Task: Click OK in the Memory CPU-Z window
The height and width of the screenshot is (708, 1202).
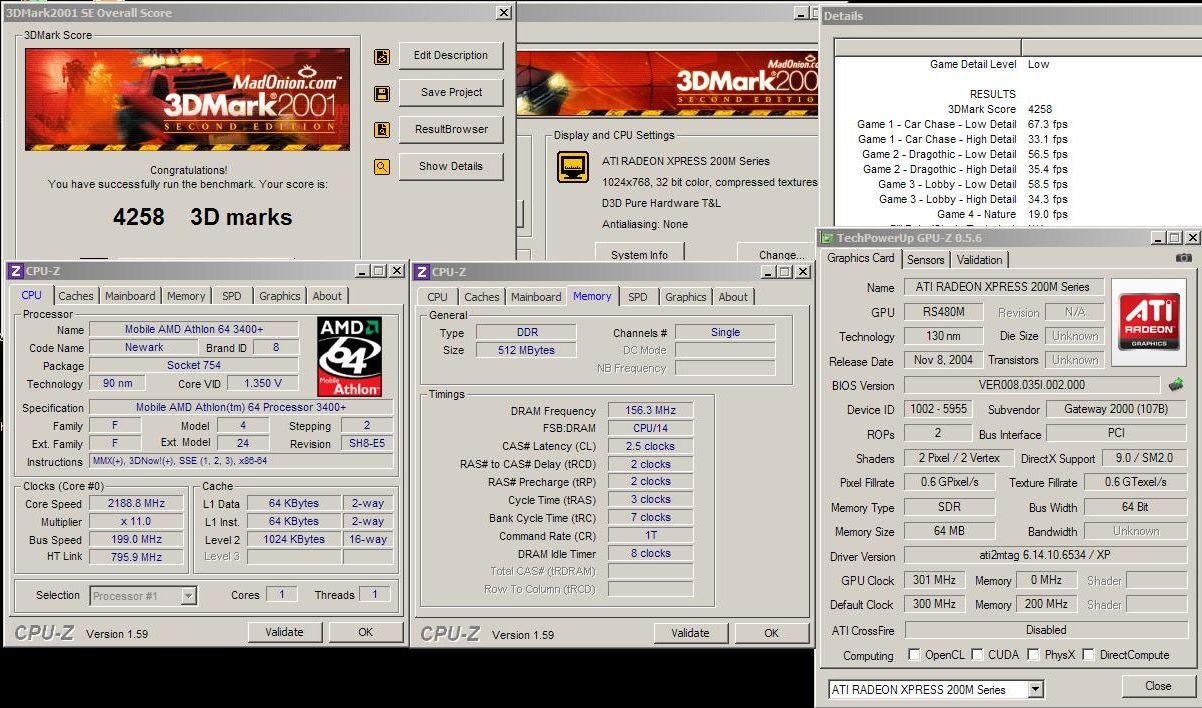Action: [x=771, y=633]
